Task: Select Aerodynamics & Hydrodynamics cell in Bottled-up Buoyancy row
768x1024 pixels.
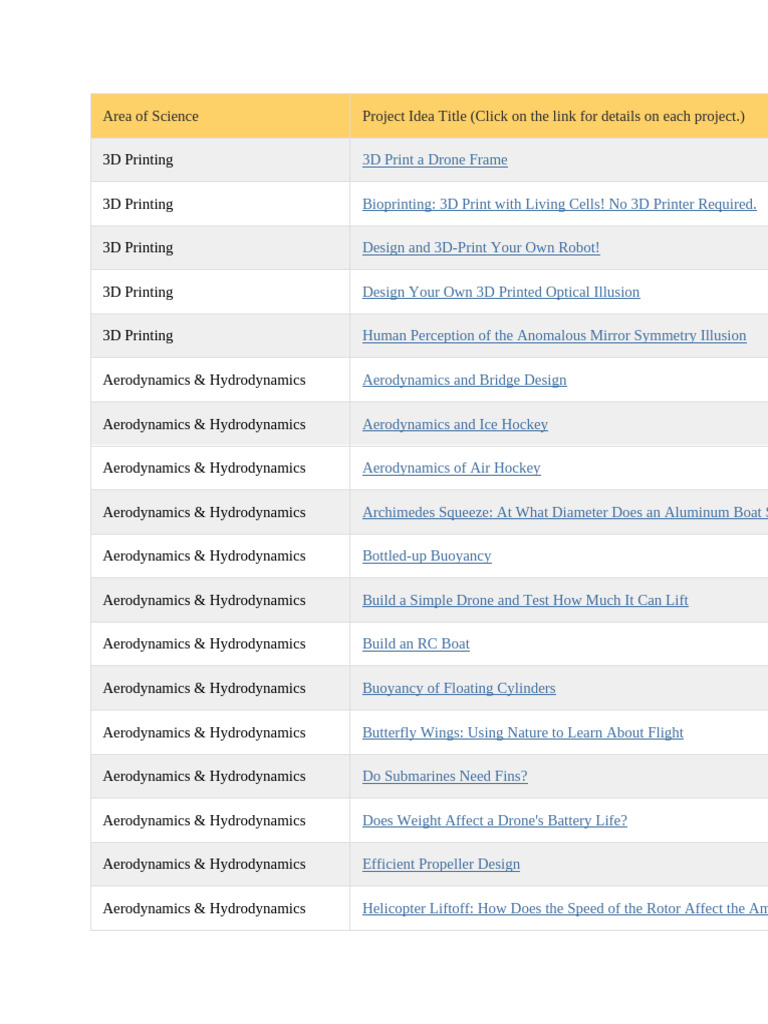Action: click(220, 556)
